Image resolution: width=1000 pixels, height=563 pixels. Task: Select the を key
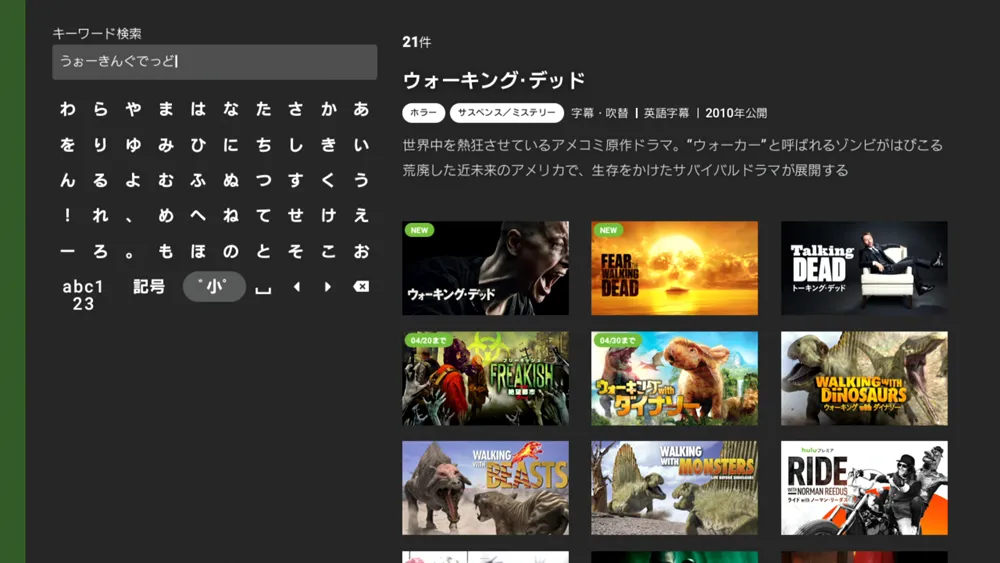pos(68,145)
